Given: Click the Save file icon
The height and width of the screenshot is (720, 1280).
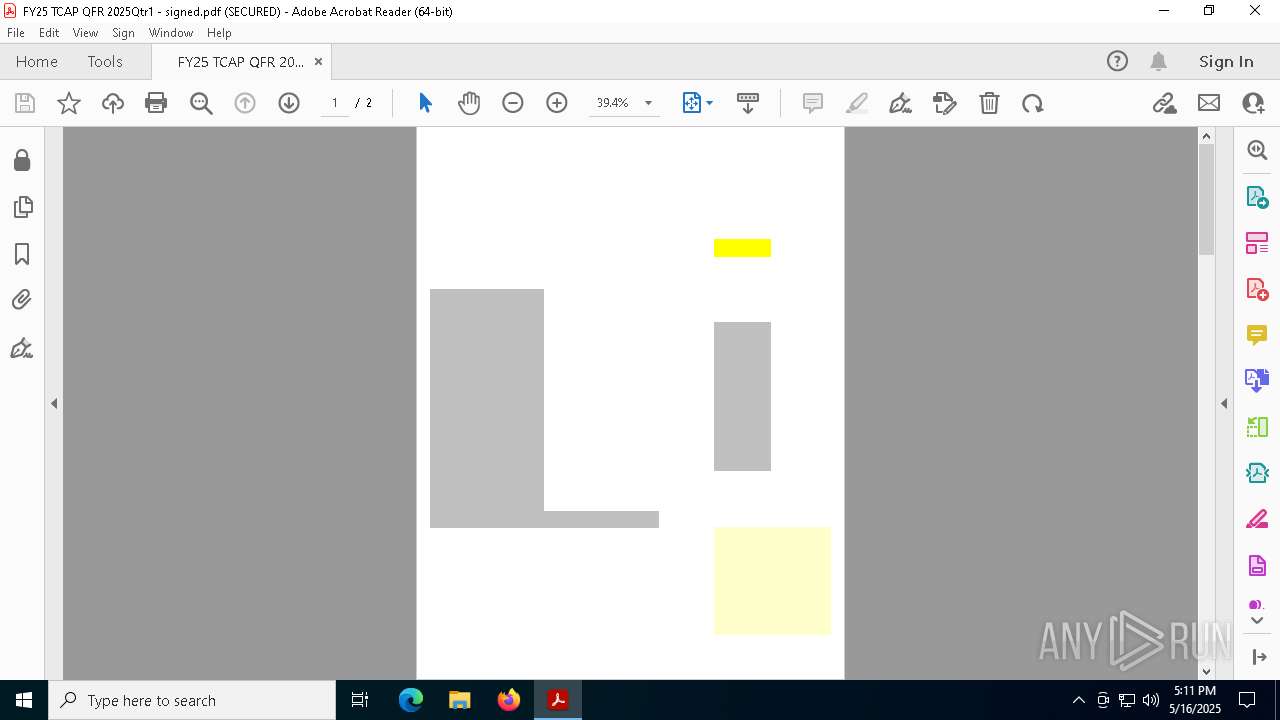Looking at the screenshot, I should (x=25, y=103).
